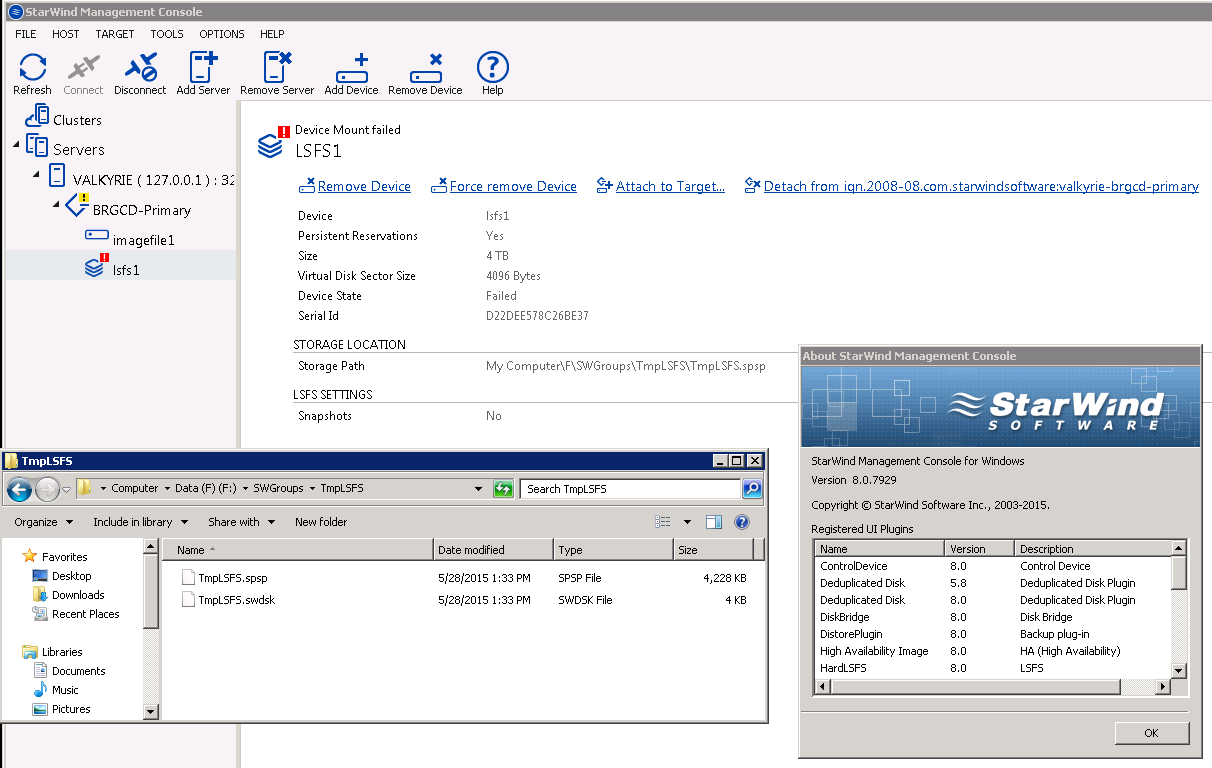Click the Remove Device toolbar icon
The image size is (1212, 768).
pos(426,68)
